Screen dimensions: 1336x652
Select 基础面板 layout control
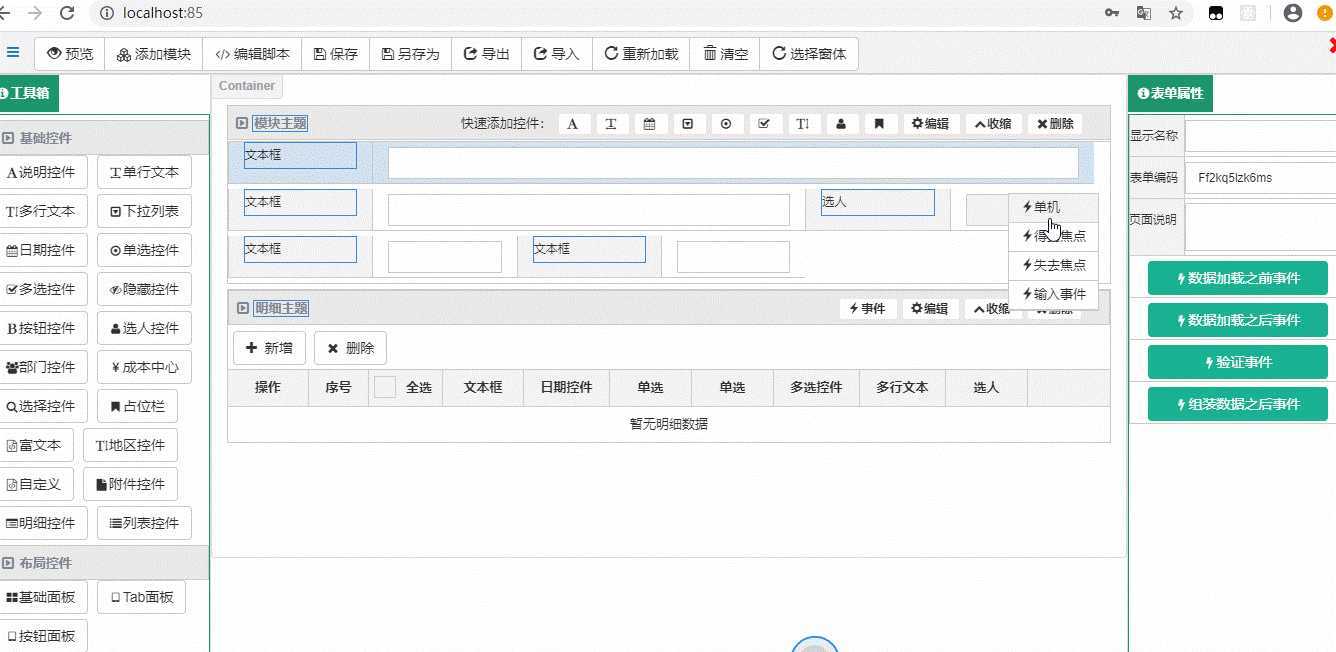click(x=42, y=597)
